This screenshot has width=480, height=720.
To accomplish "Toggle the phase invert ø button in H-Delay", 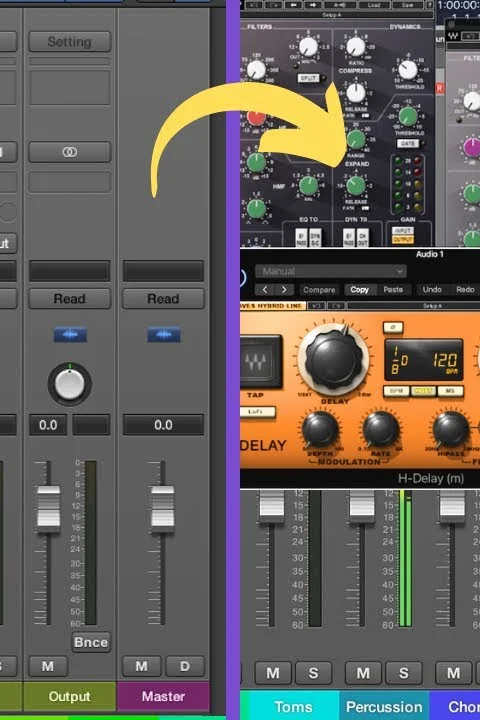I will tap(393, 327).
